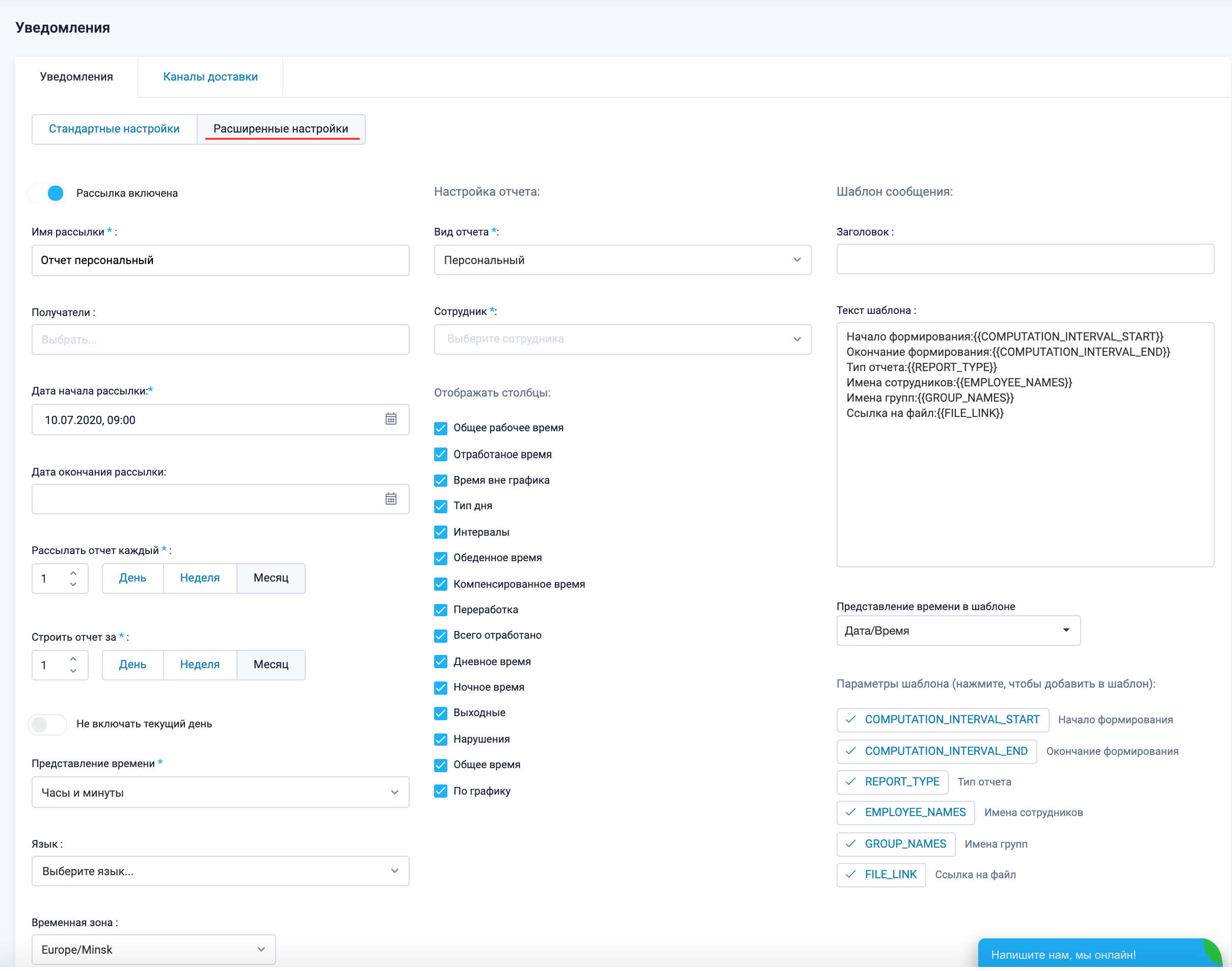The width and height of the screenshot is (1232, 971).
Task: Open calendar for mailing end date
Action: coord(390,498)
